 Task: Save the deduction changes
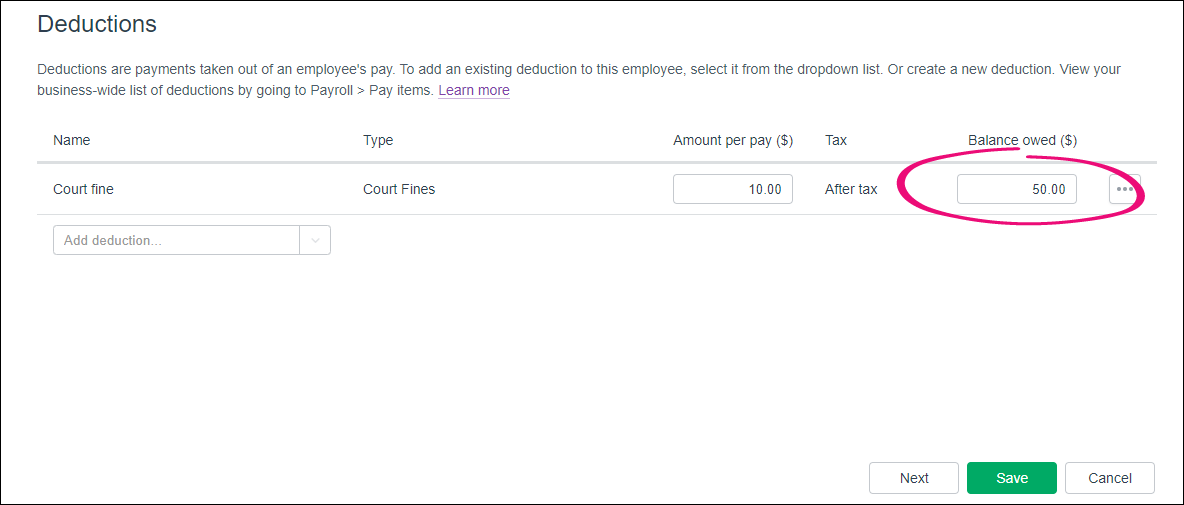point(1012,478)
